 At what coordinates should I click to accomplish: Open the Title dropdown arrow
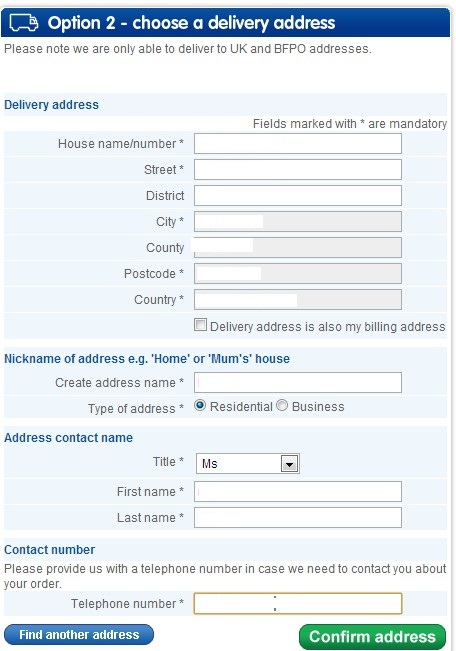tap(289, 464)
